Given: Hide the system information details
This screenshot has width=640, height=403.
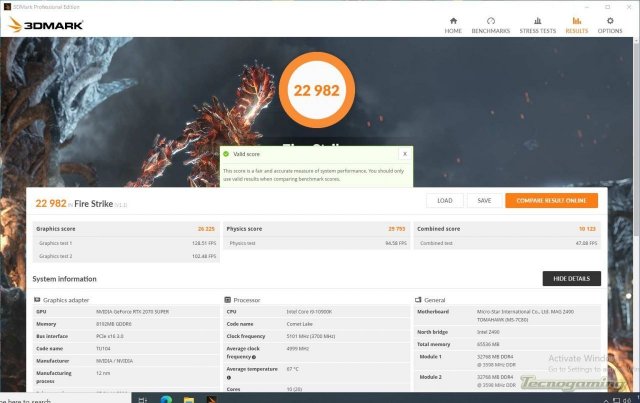Looking at the screenshot, I should click(571, 278).
